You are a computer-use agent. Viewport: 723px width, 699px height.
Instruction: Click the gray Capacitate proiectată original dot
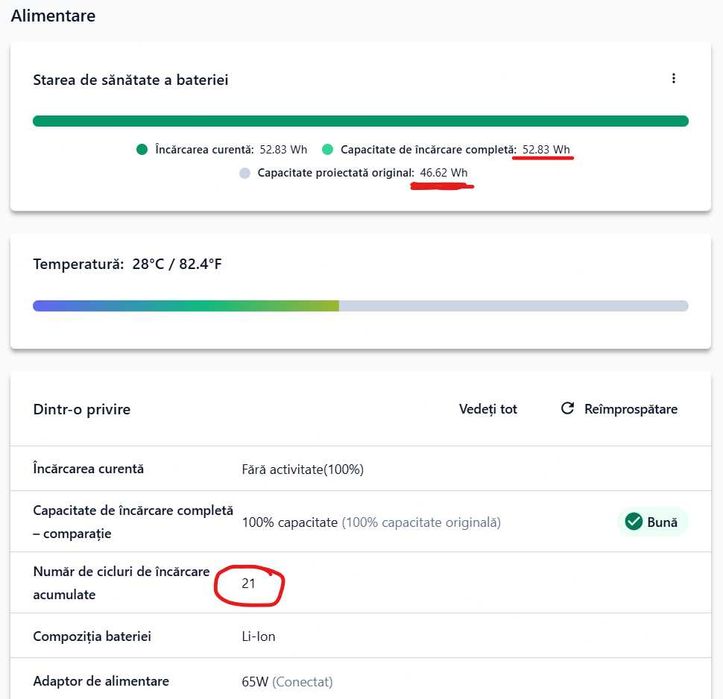[245, 173]
